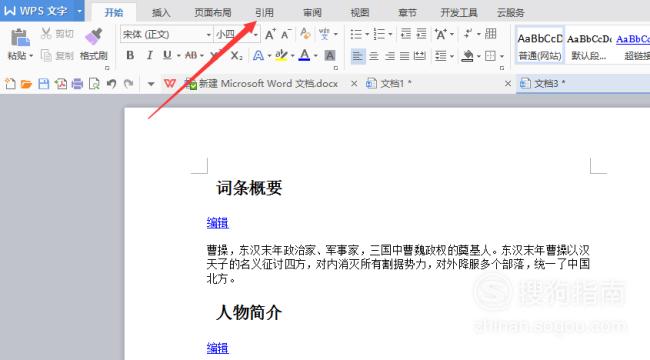
Task: Switch to the 插入 ribbon tab
Action: point(161,12)
